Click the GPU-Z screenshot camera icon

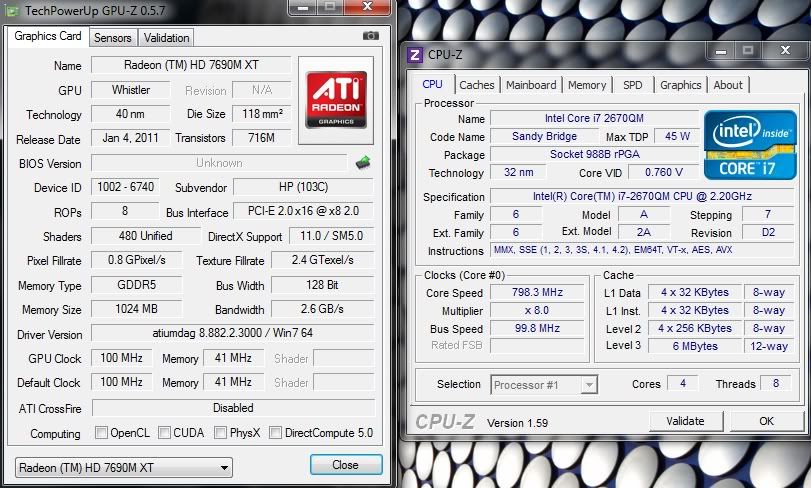tap(370, 36)
